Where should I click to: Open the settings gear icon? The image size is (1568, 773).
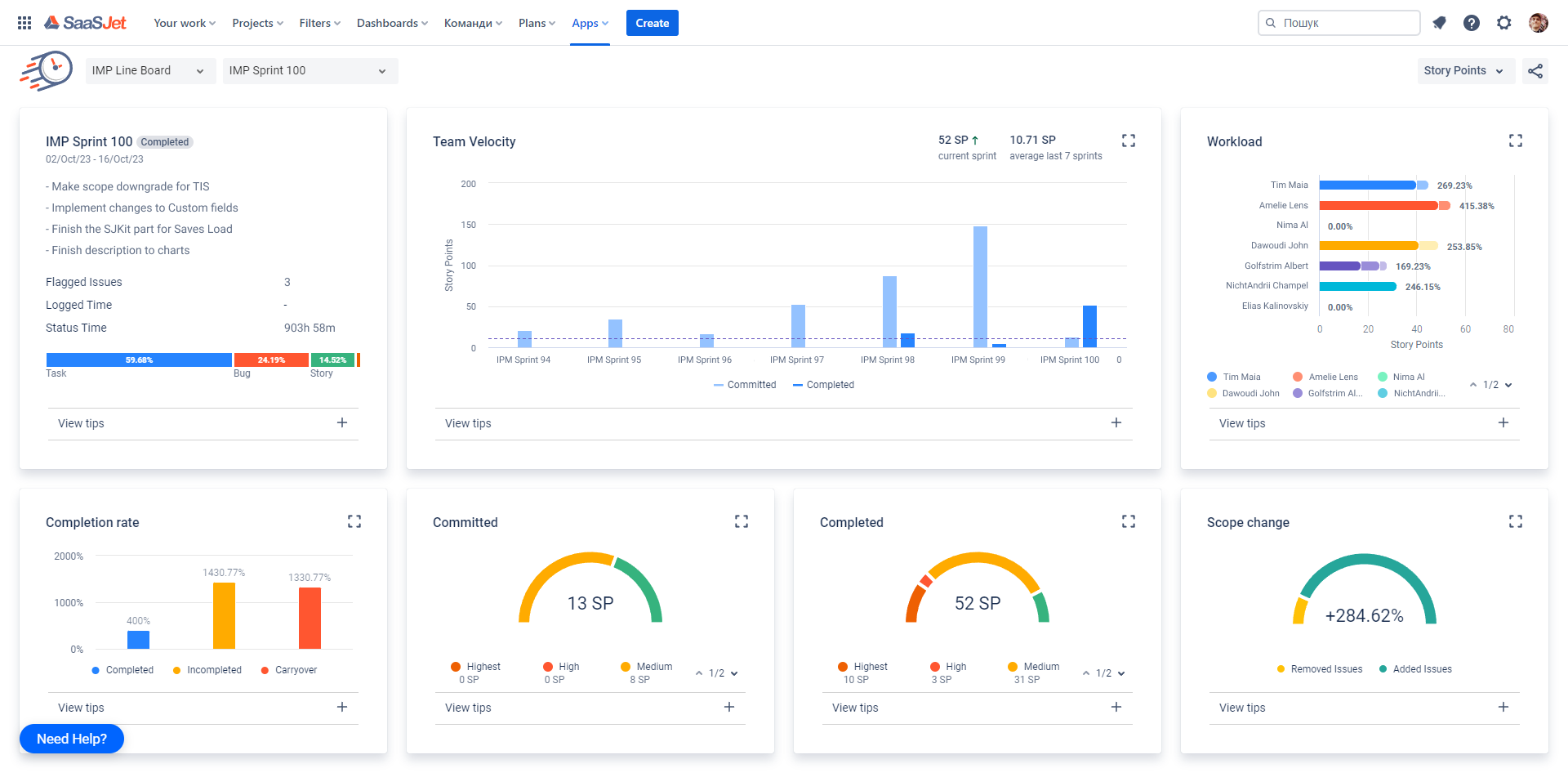pyautogui.click(x=1504, y=23)
